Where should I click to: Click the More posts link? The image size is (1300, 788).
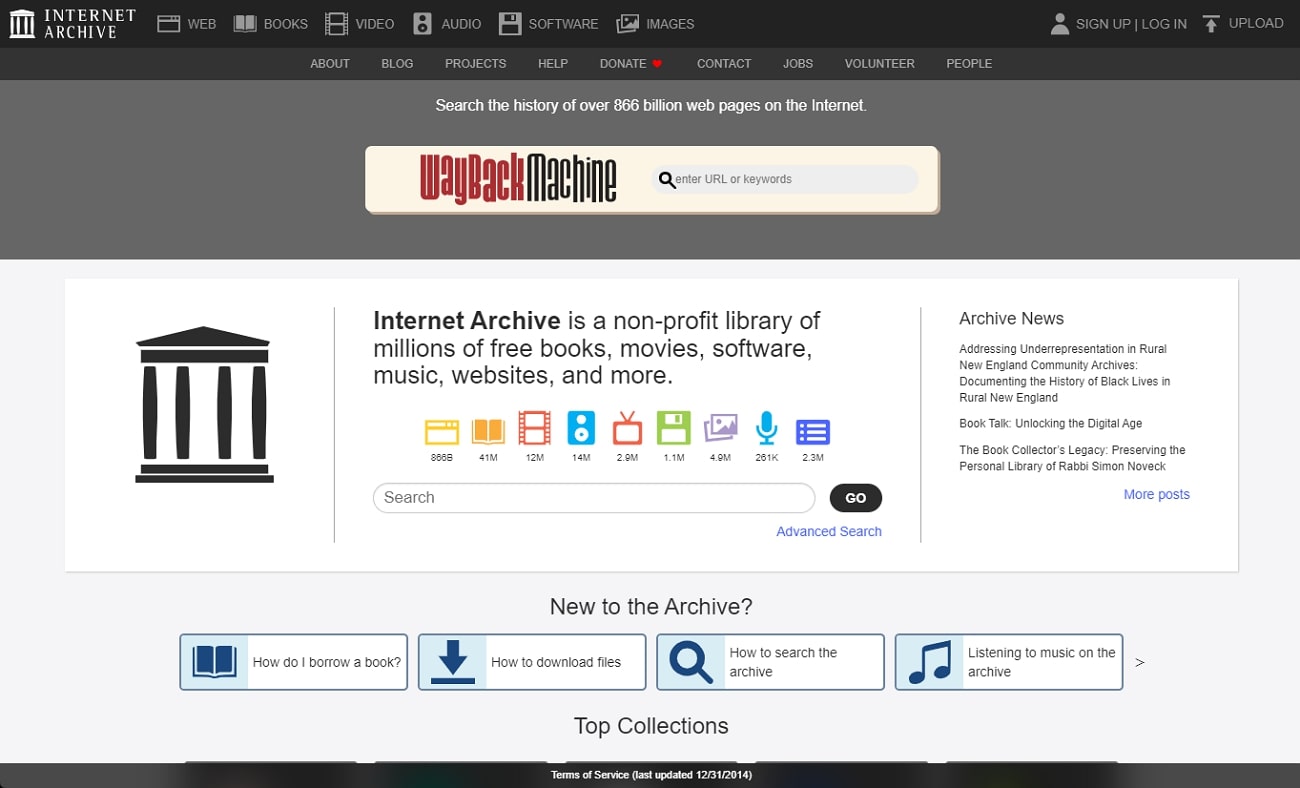[1157, 494]
